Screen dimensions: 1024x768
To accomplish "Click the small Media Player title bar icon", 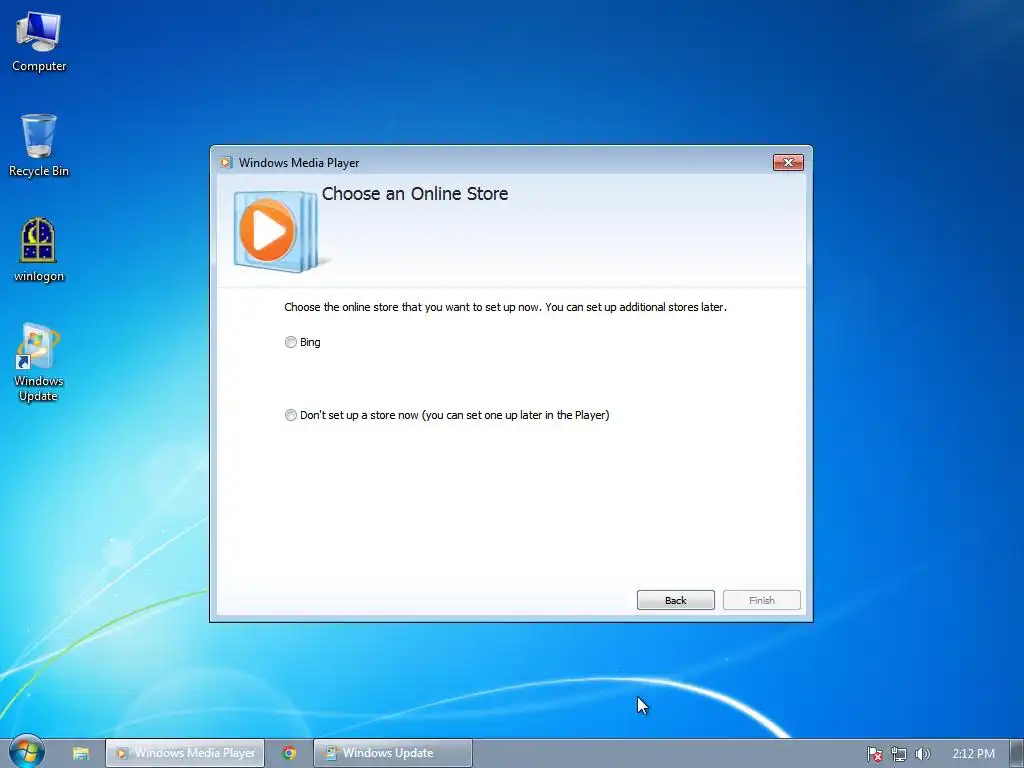I will [x=226, y=163].
